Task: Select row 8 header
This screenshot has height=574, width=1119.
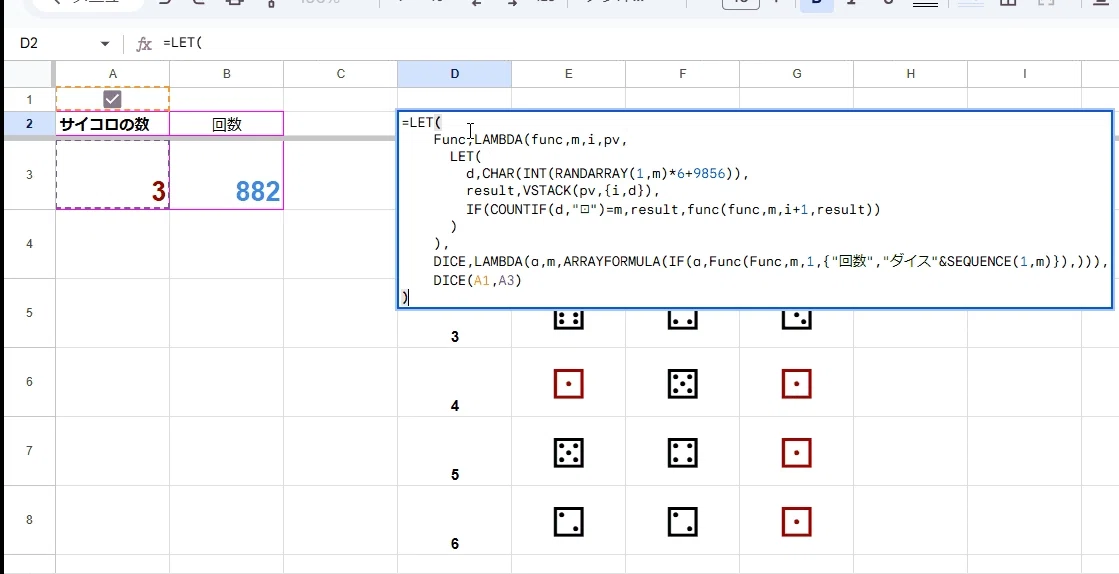Action: (29, 520)
